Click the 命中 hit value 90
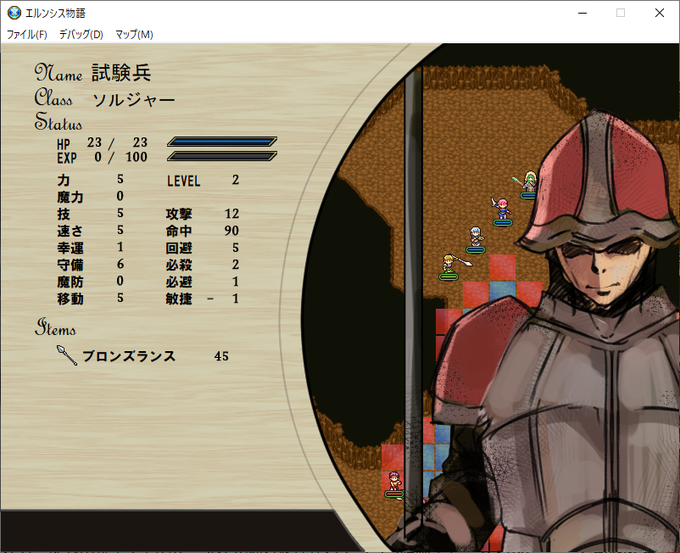Screen dimensions: 680x553 [232, 231]
